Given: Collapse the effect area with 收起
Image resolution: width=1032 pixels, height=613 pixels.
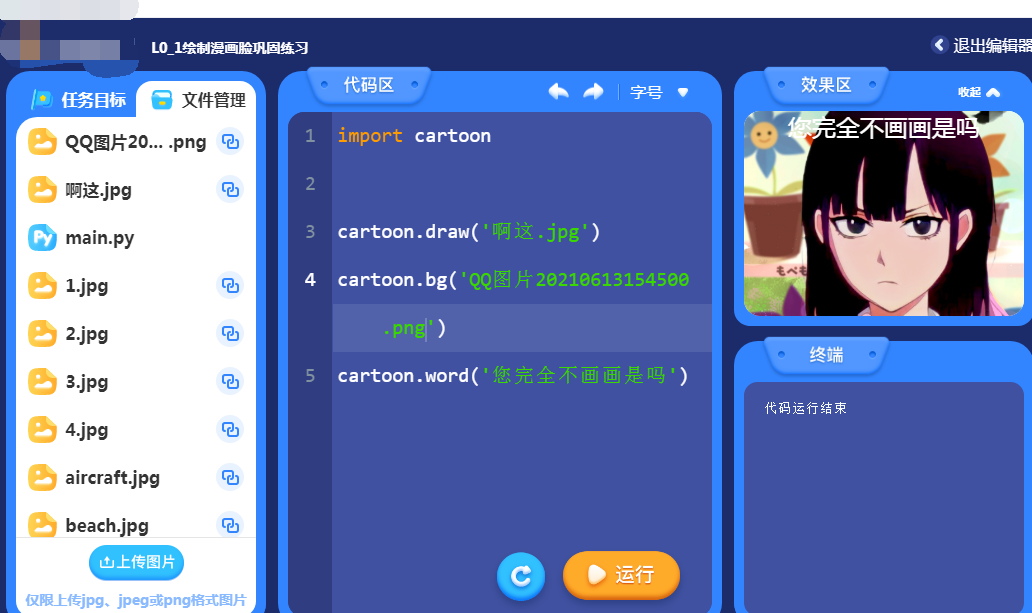Looking at the screenshot, I should pos(979,92).
